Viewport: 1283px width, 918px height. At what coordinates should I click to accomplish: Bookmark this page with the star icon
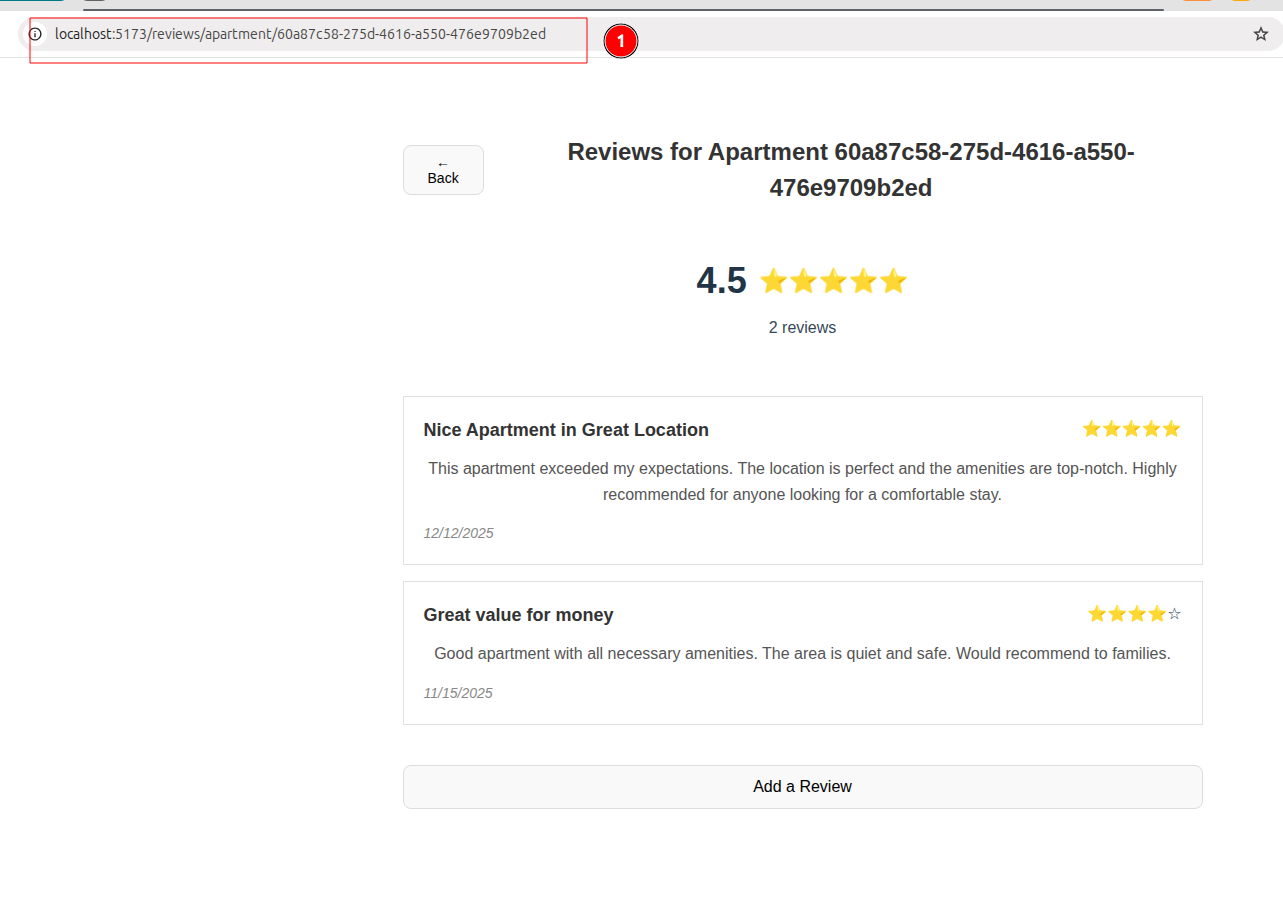[1260, 34]
